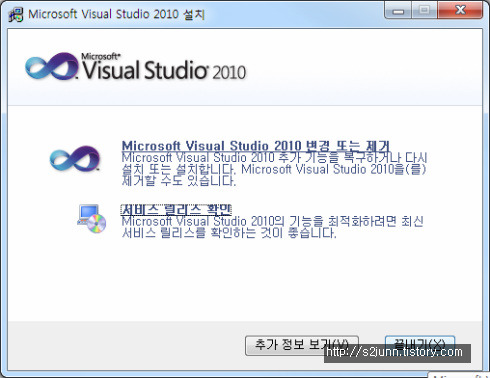Open the 서비스 릴리스 확인 link
Image resolution: width=490 pixels, height=378 pixels.
tap(176, 210)
